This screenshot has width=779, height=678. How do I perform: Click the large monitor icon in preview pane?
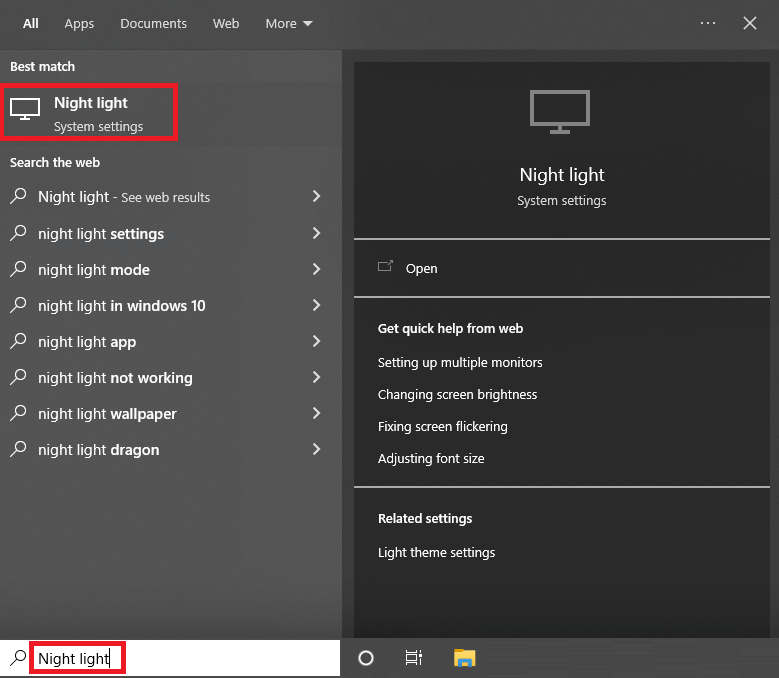click(560, 112)
